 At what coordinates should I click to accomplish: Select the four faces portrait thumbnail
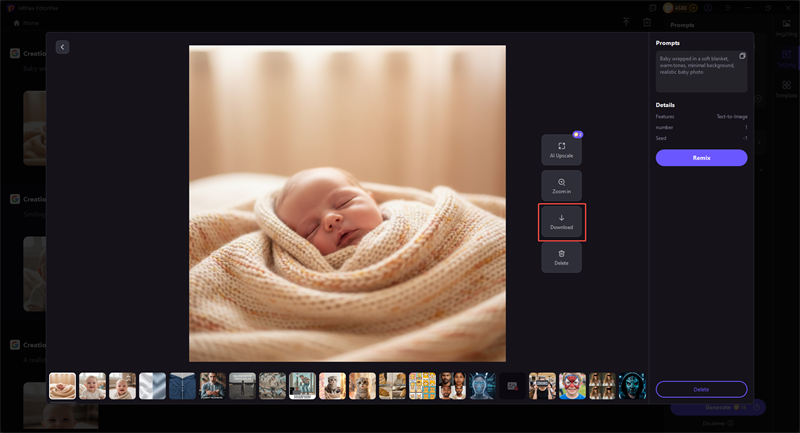click(453, 386)
